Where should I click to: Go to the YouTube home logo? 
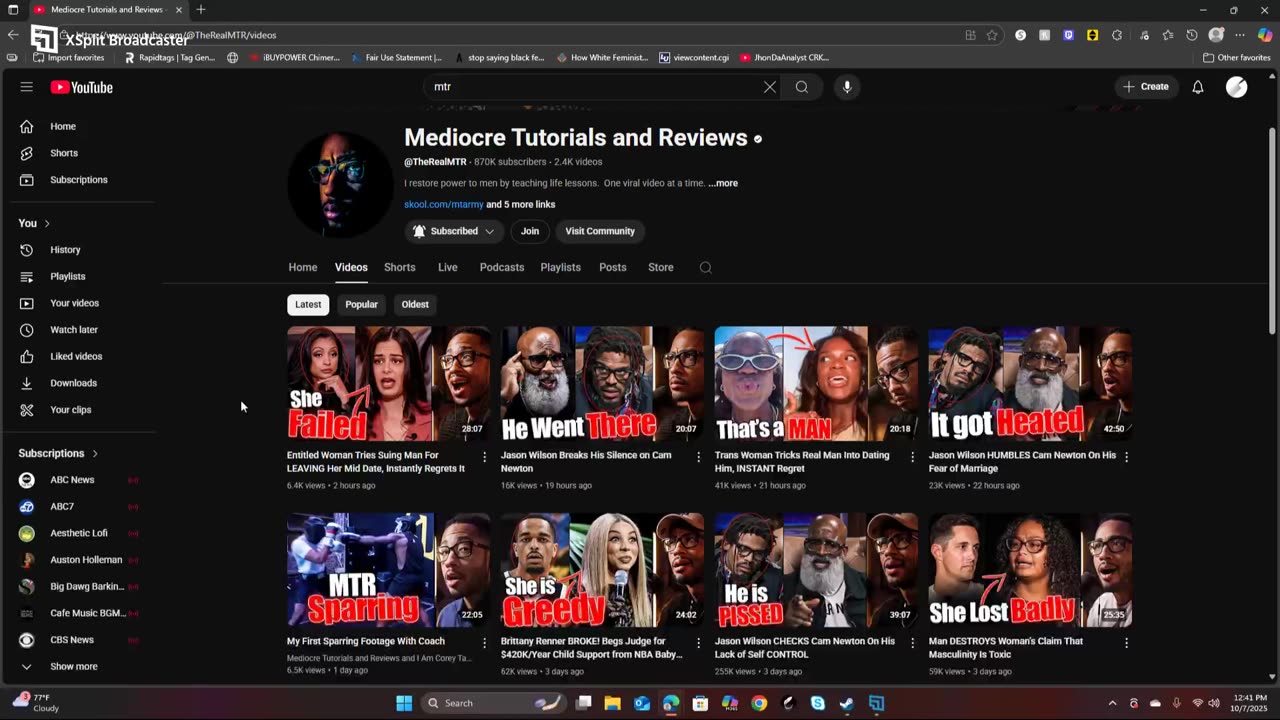tap(82, 87)
